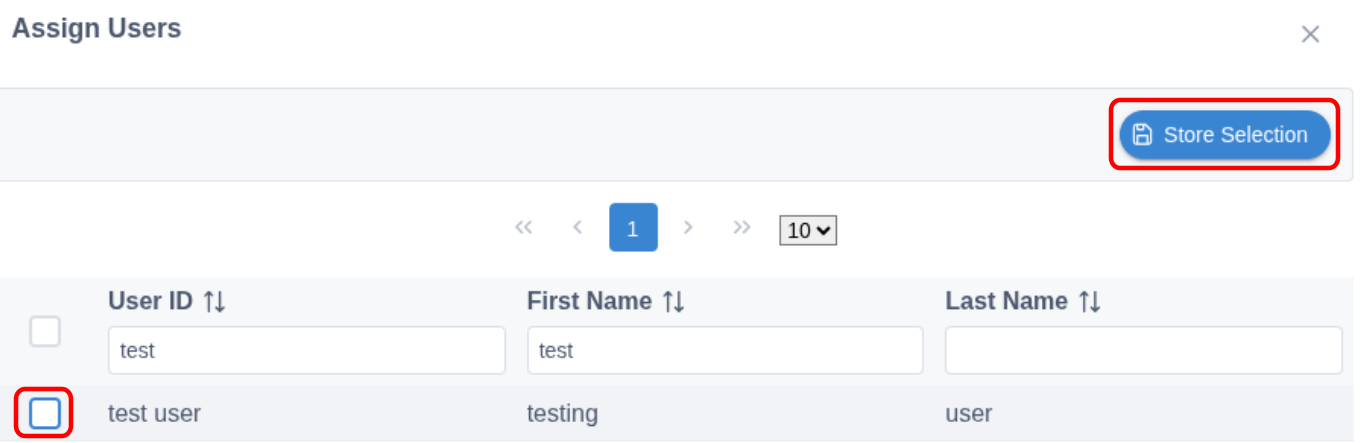1360x443 pixels.
Task: Select the test user table row
Action: (680, 413)
